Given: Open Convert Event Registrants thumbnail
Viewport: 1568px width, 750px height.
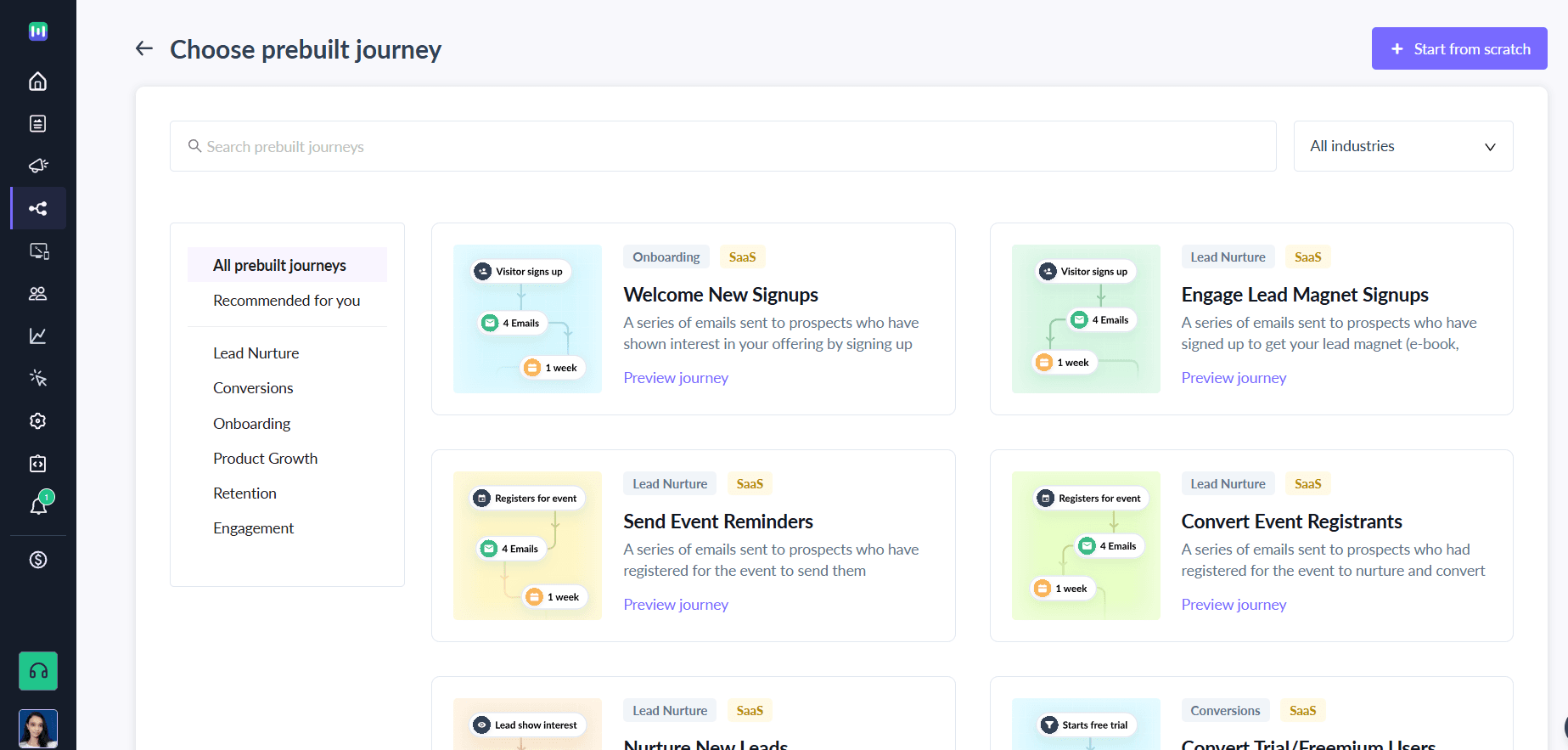Looking at the screenshot, I should point(1086,545).
